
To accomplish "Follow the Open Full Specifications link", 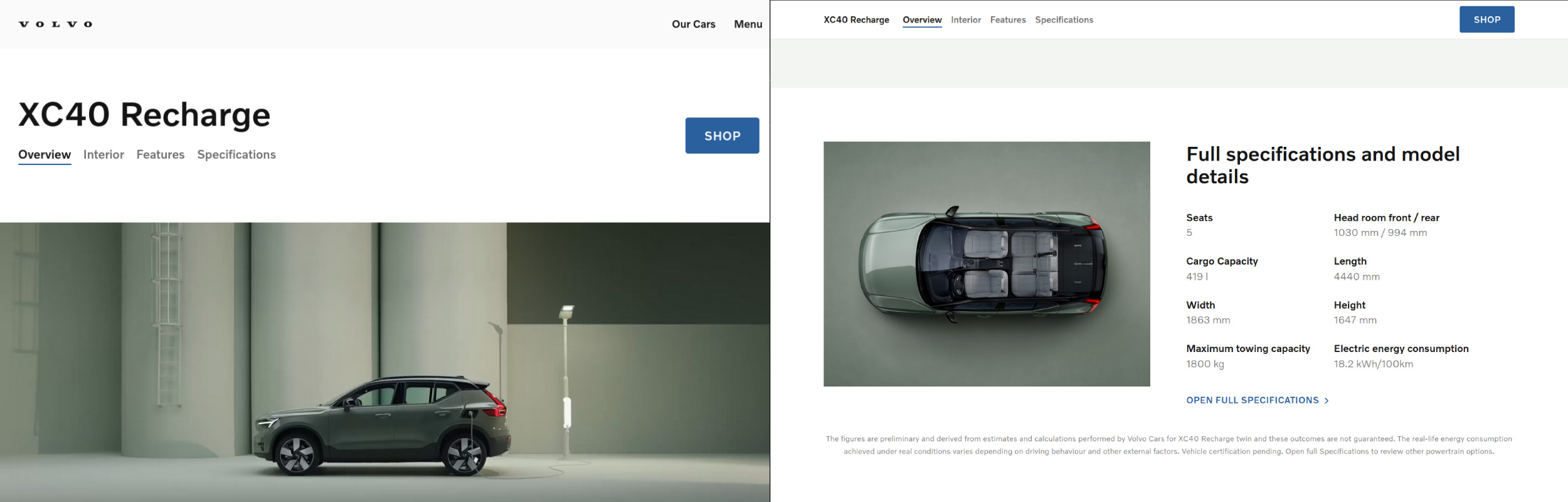I will point(1252,400).
